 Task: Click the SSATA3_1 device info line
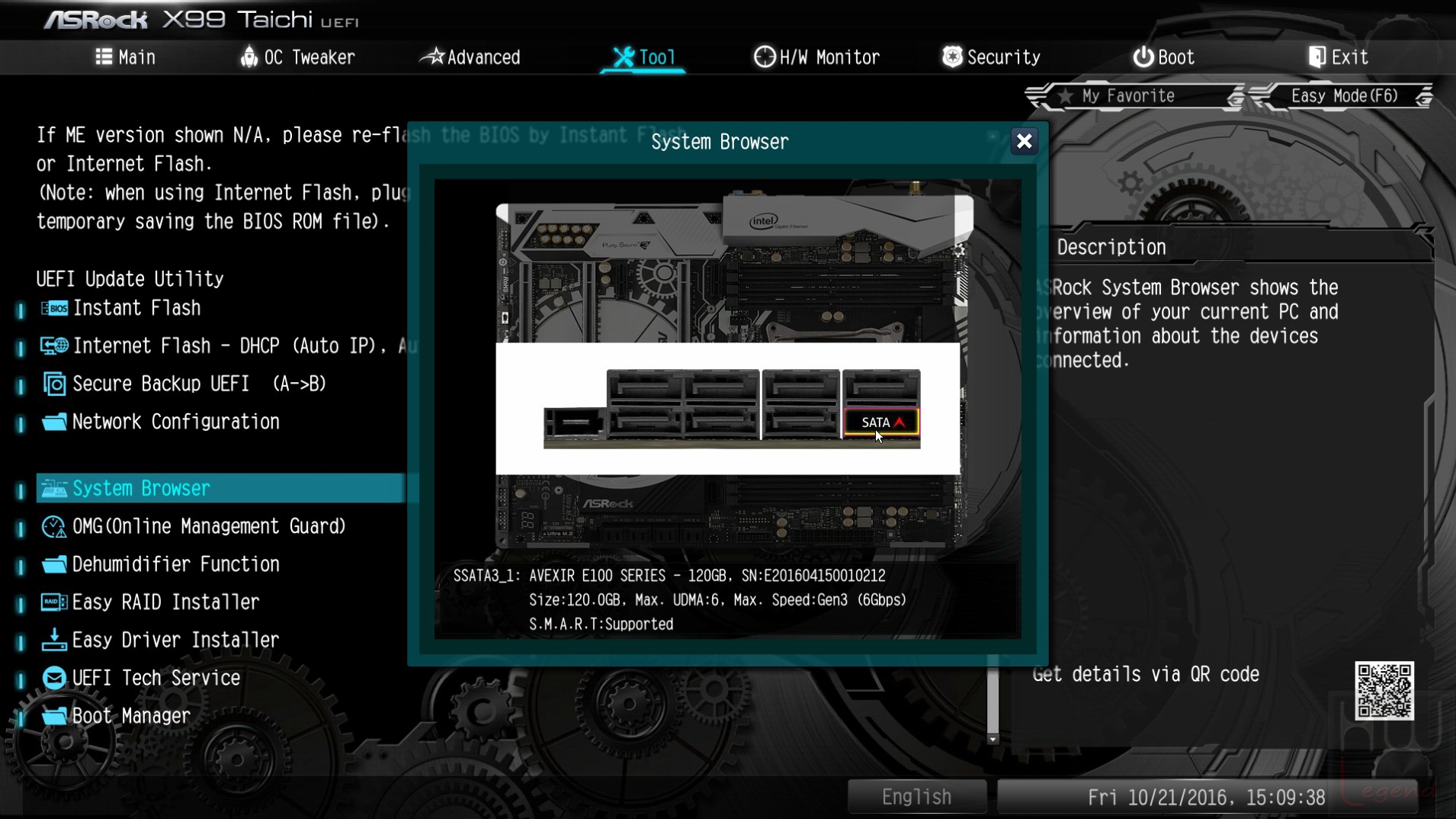669,576
